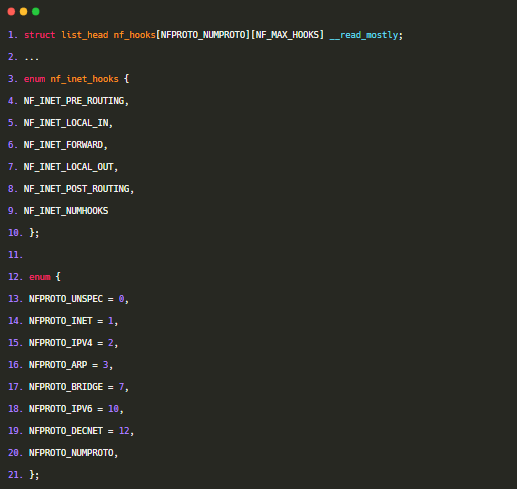Click 'NFPROTO_NUMPROTO' on line 20
Viewport: 517px width, 489px height.
click(71, 453)
